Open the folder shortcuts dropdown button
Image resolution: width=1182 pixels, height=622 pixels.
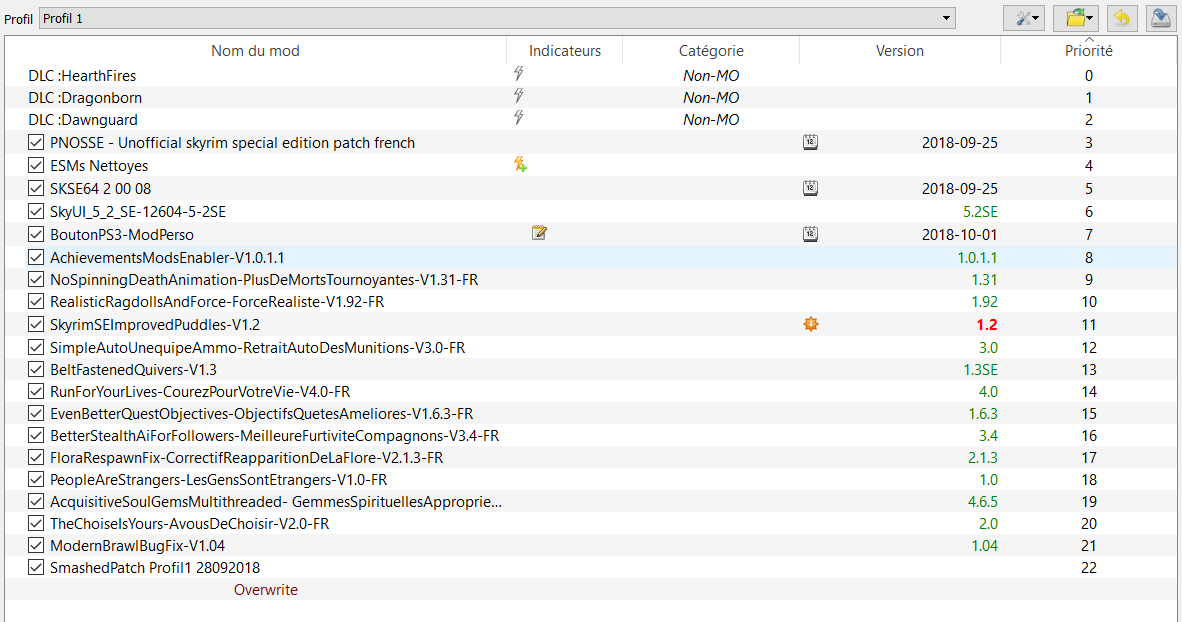click(1078, 18)
